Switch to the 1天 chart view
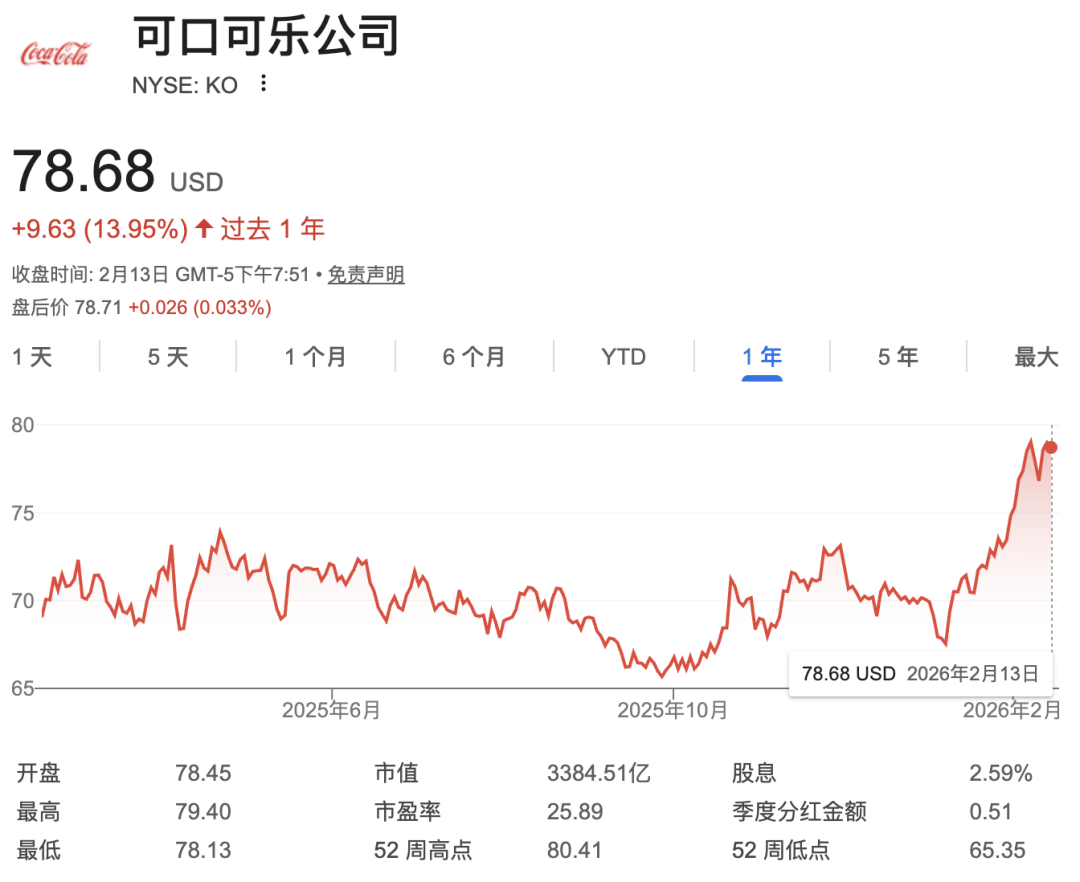The height and width of the screenshot is (882, 1080). pyautogui.click(x=32, y=356)
